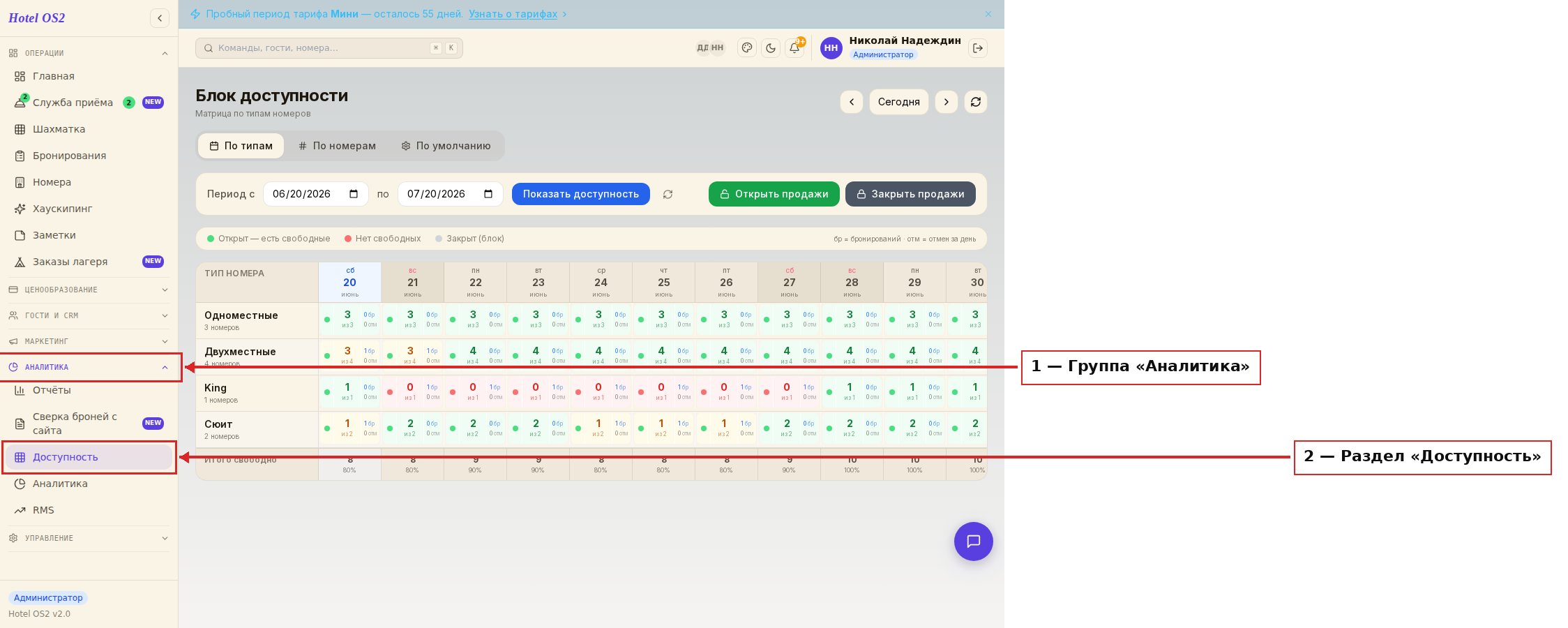The height and width of the screenshot is (628, 1568).
Task: Select the 21 июнь column header
Action: tap(412, 283)
